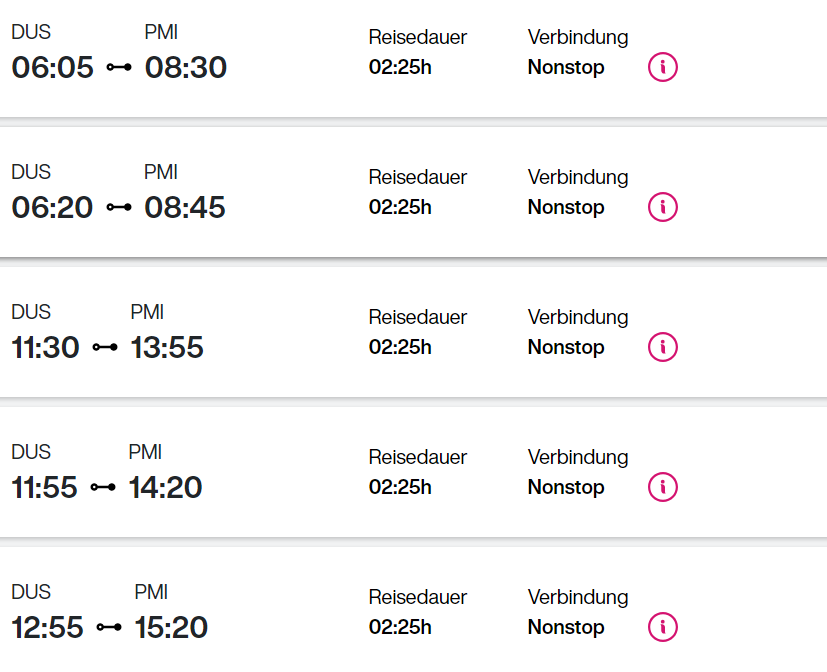Image resolution: width=827 pixels, height=672 pixels.
Task: Click the 15:20 arrival time
Action: click(171, 628)
